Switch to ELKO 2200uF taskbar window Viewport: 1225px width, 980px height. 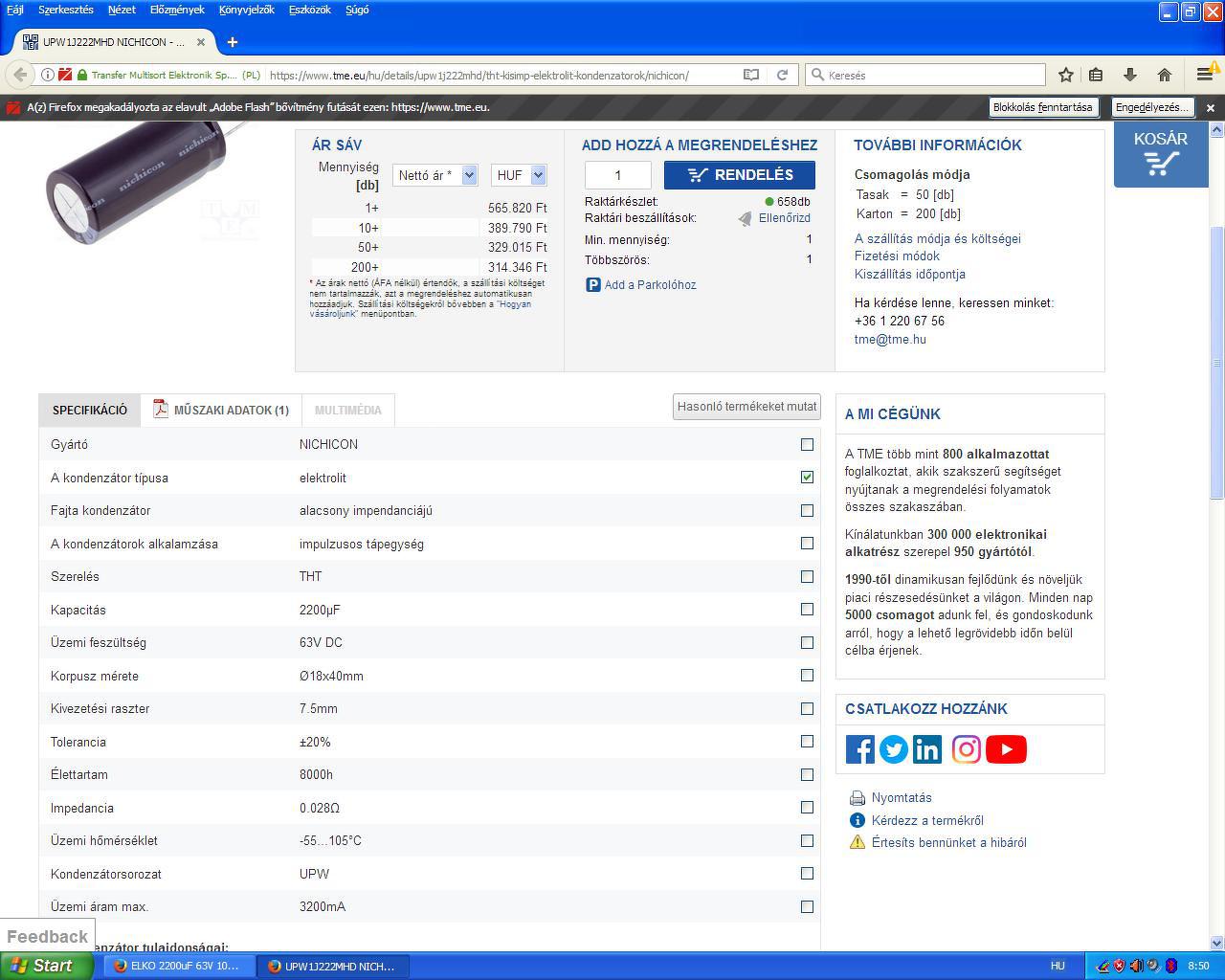[177, 966]
